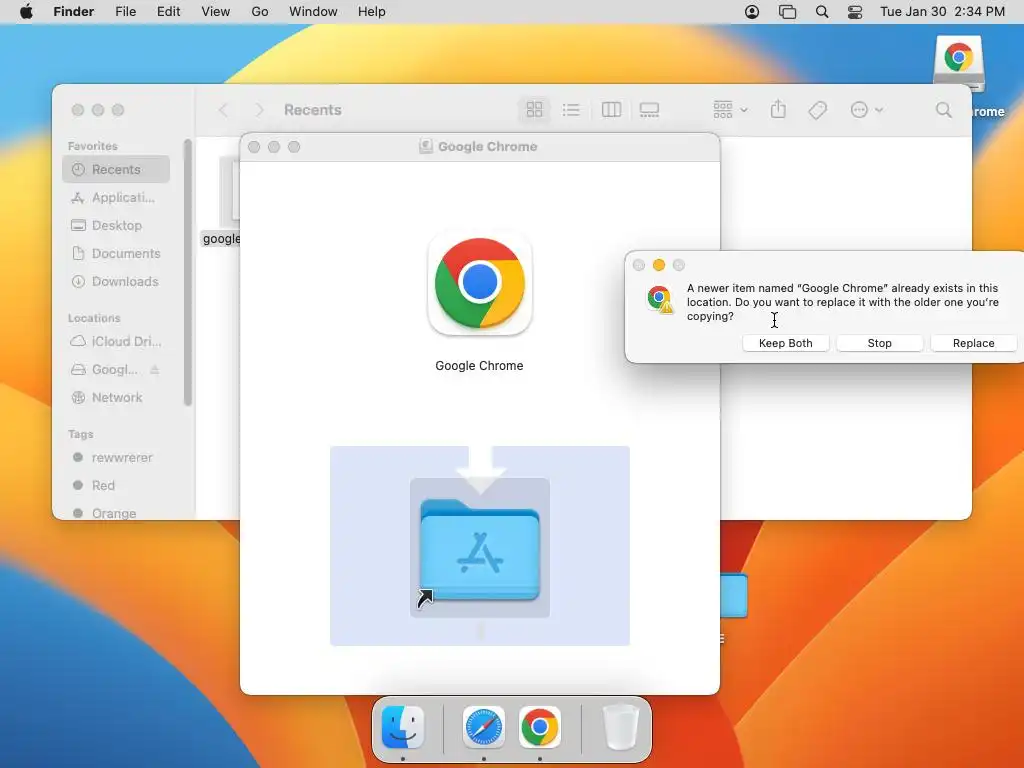Open the File menu
Screen dimensions: 1024x768
pyautogui.click(x=125, y=12)
